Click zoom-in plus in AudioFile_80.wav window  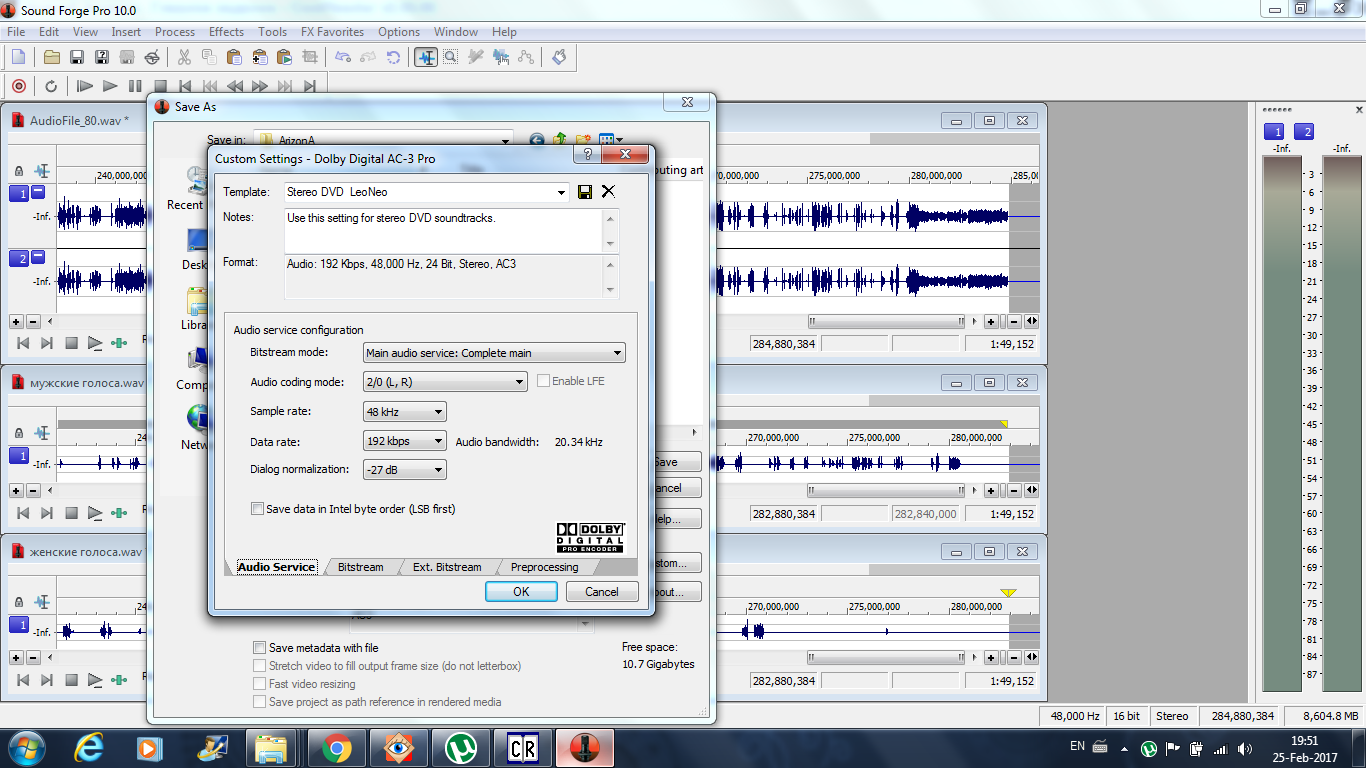[991, 321]
